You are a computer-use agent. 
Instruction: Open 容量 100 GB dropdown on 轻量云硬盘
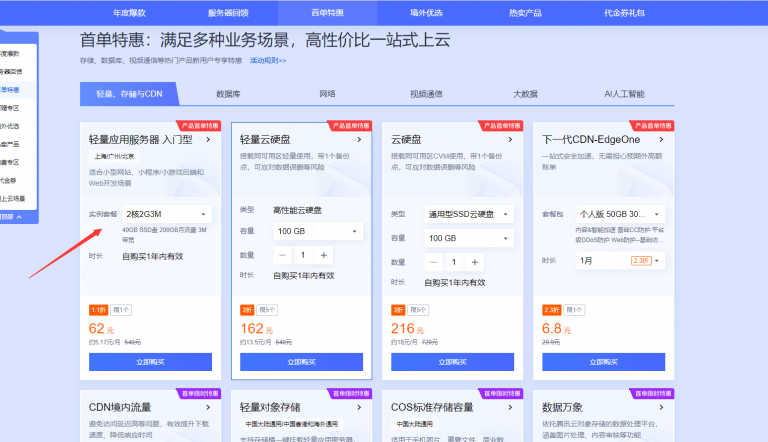pos(317,231)
